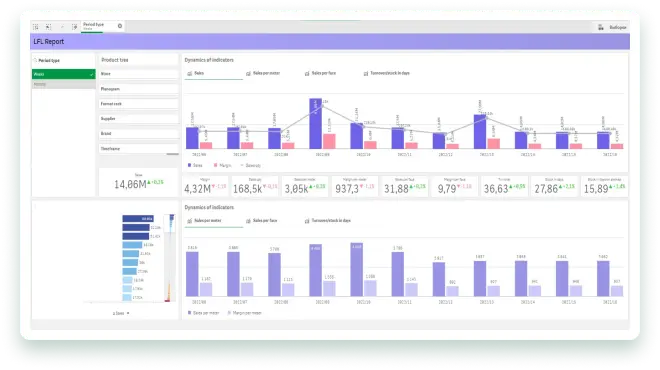Expand the Supplier filter
The image size is (660, 370).
point(138,119)
